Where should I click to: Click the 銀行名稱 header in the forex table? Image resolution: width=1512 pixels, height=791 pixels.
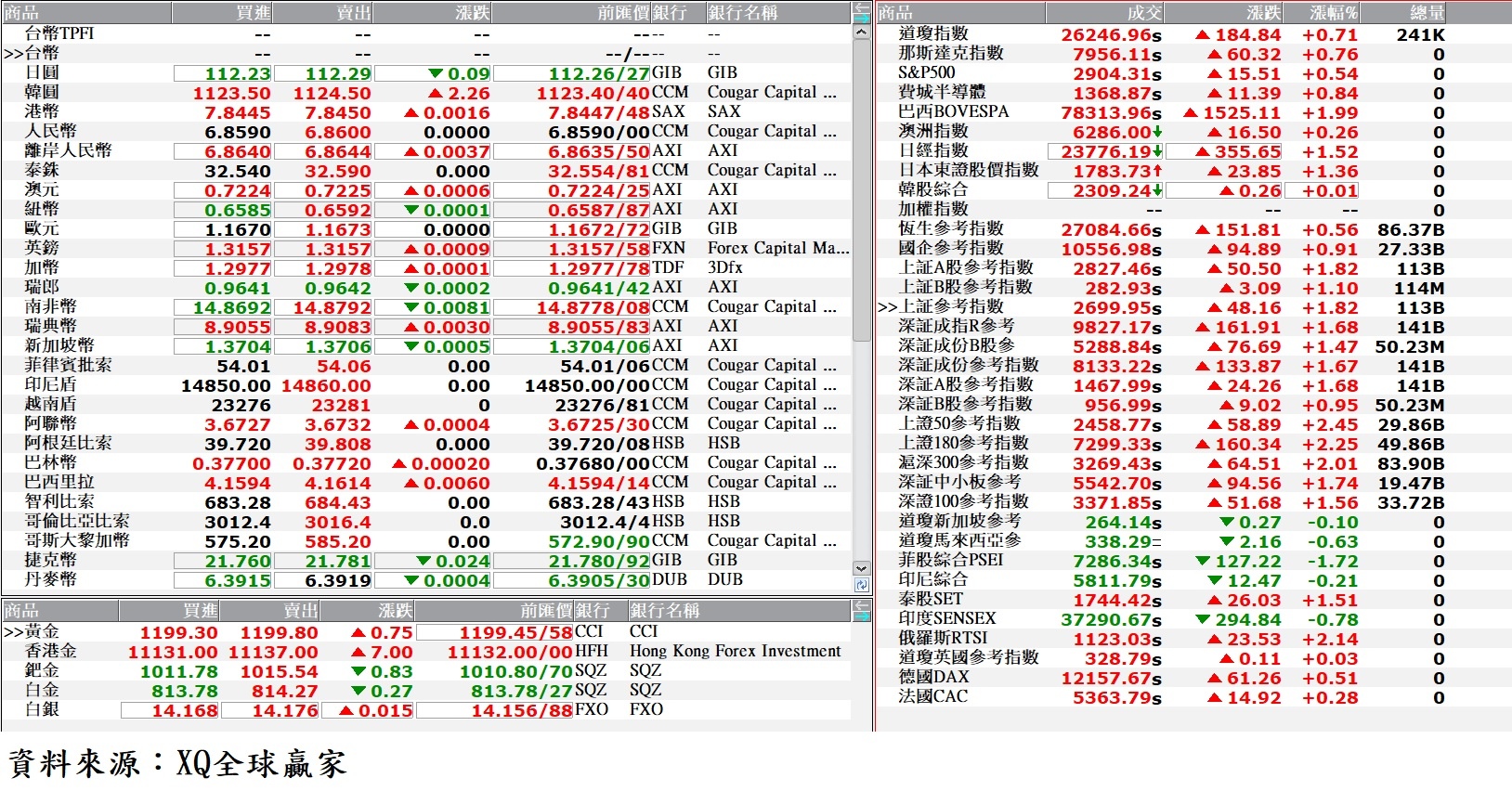(777, 13)
